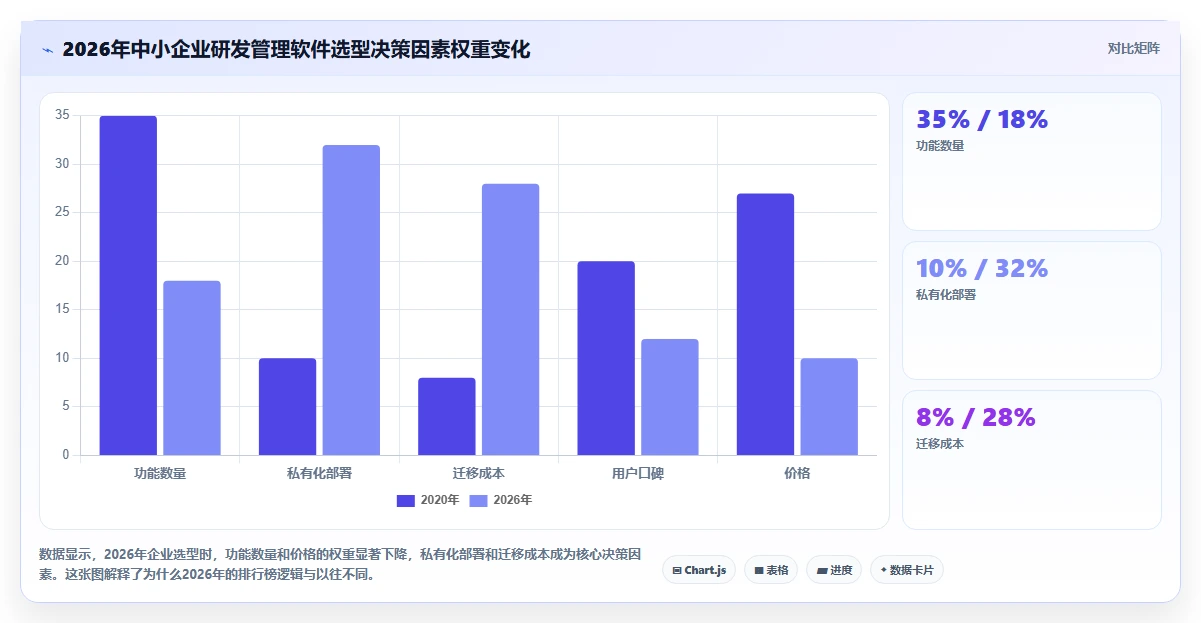Click the 2026年 bar for 迁移成本
The width and height of the screenshot is (1201, 623).
(510, 319)
